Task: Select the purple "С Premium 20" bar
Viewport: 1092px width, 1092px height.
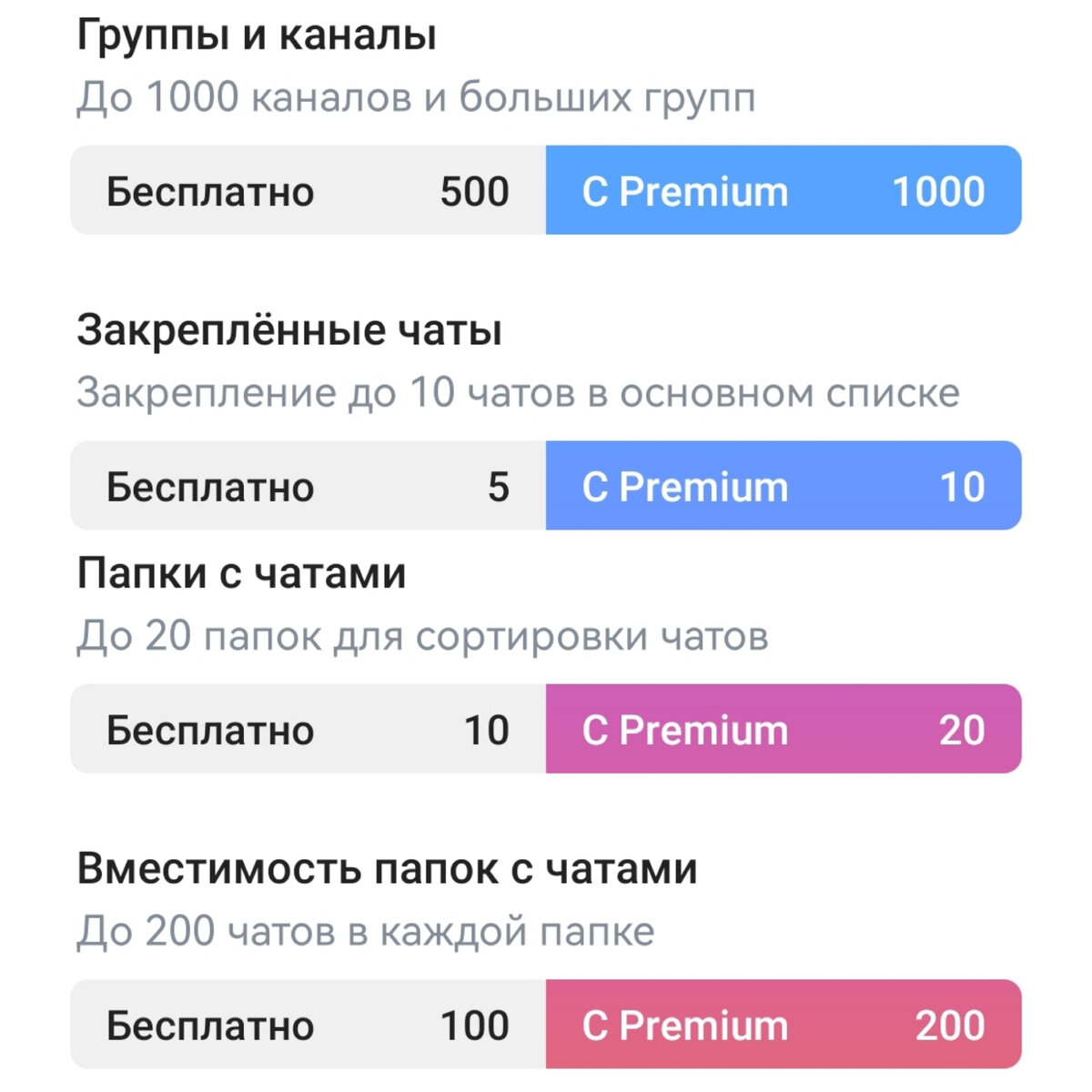Action: click(783, 729)
